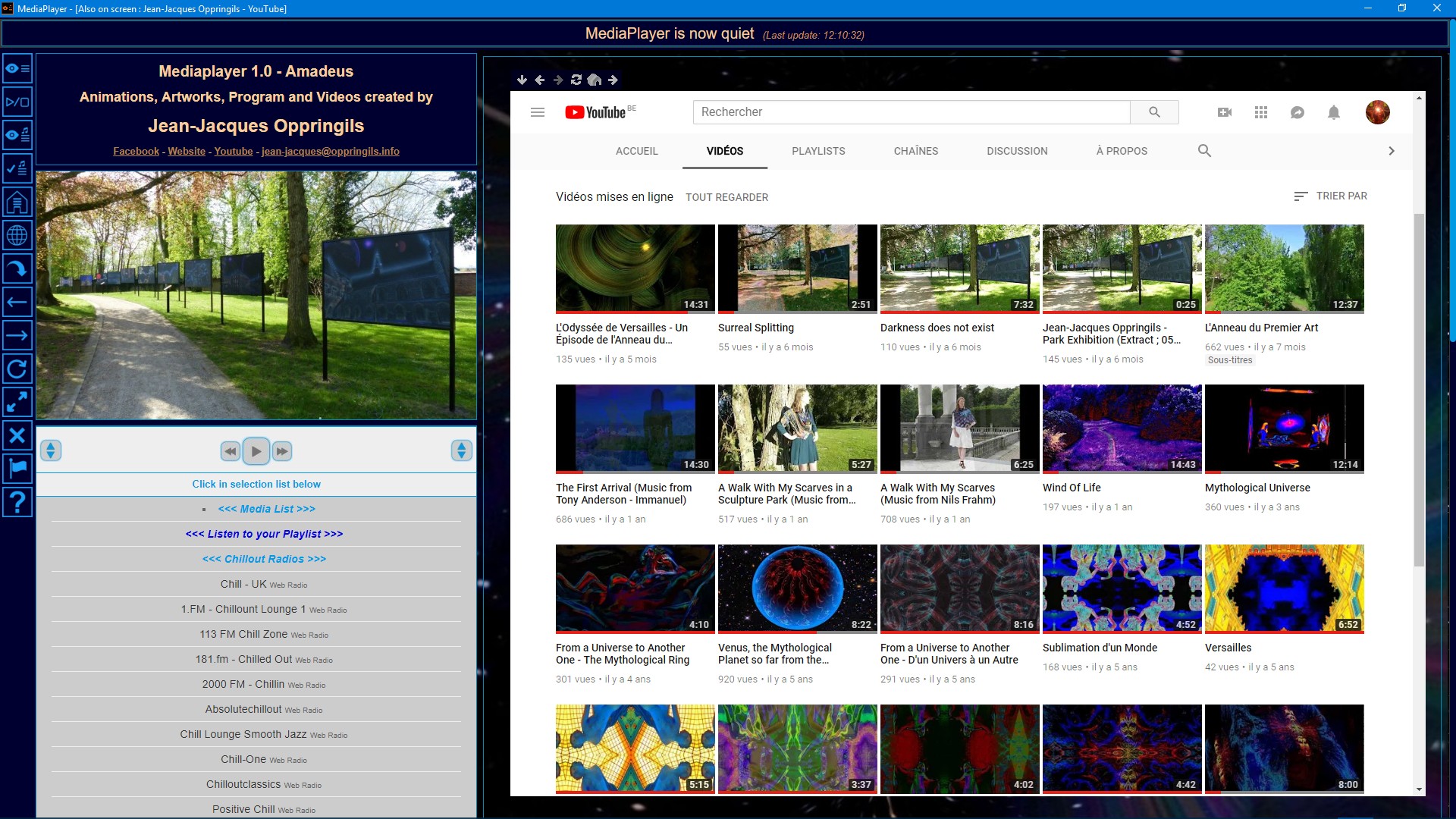
Task: Click the left up-down stepper beside playback controls
Action: [51, 450]
